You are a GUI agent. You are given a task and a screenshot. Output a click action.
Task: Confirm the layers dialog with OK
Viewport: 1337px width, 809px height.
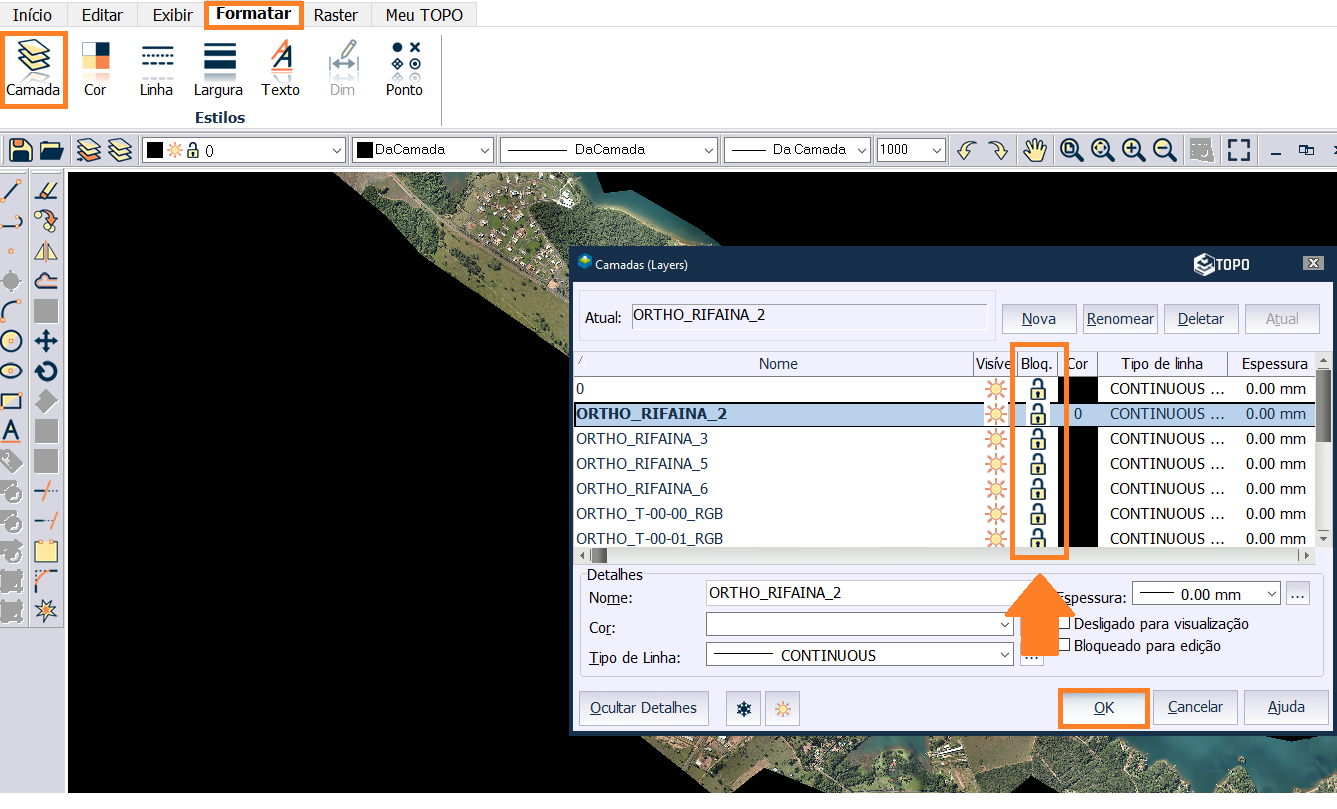1103,708
